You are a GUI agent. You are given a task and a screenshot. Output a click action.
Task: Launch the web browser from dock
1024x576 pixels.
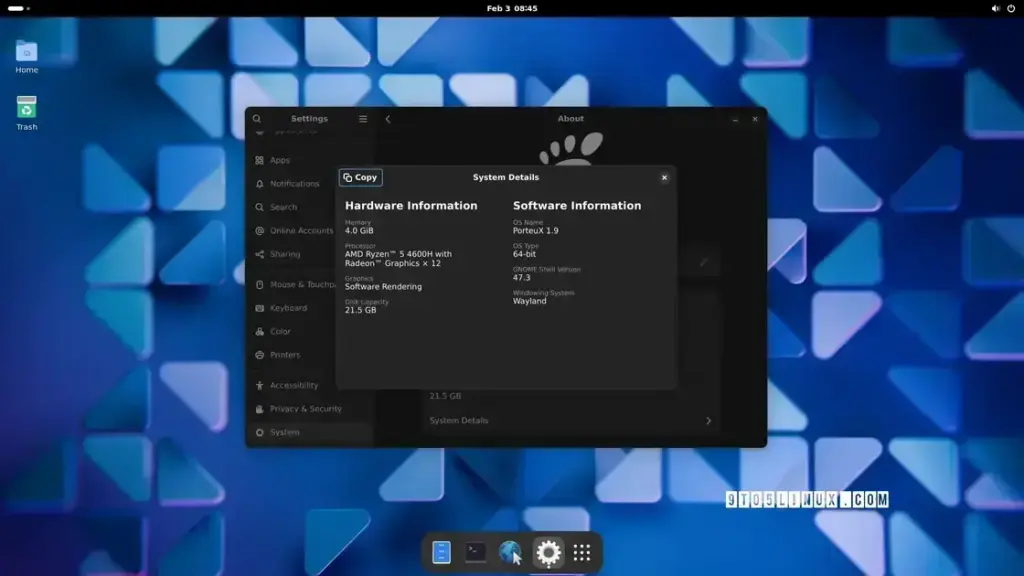[x=511, y=552]
